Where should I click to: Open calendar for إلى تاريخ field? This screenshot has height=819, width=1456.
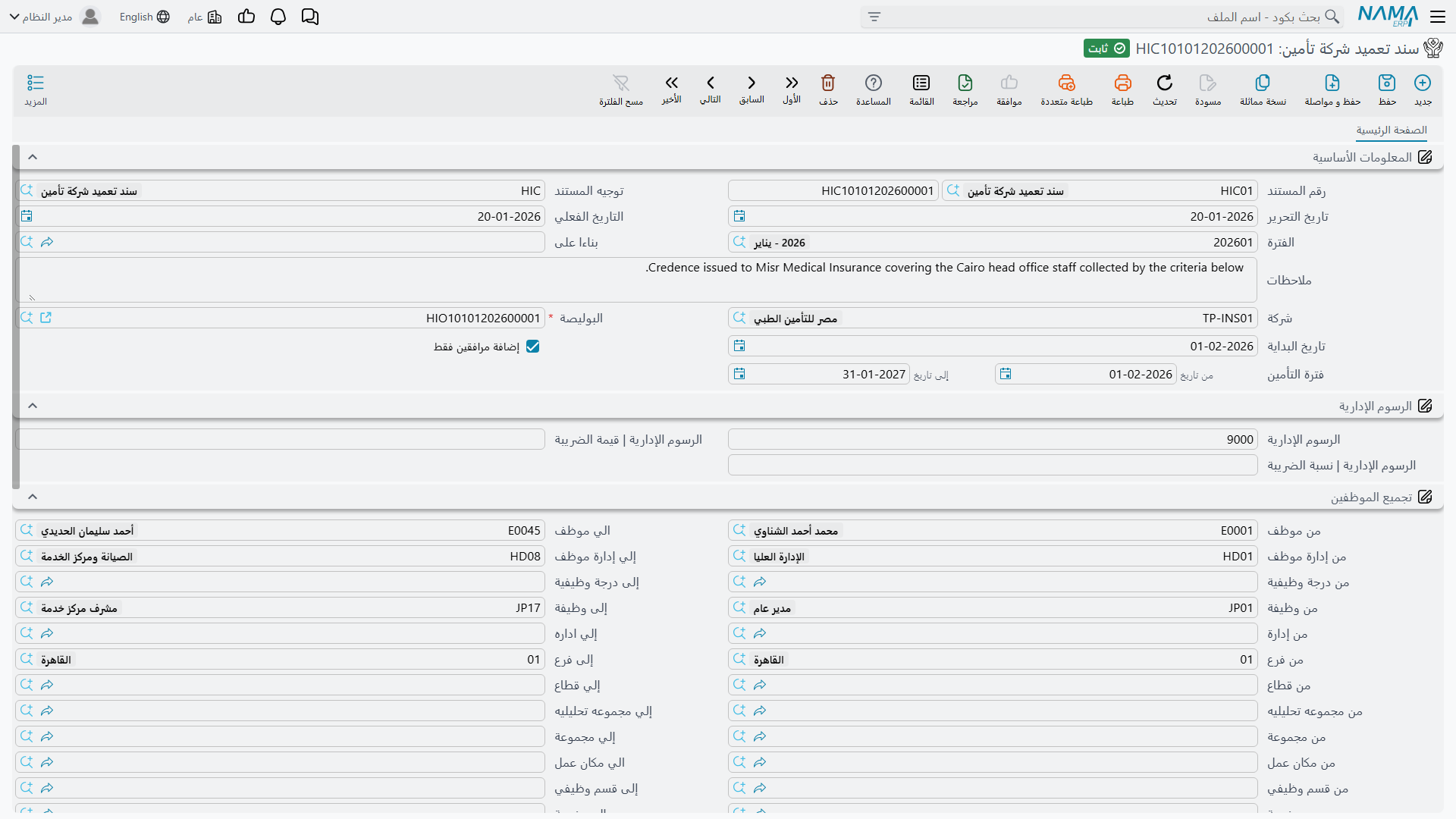click(739, 374)
